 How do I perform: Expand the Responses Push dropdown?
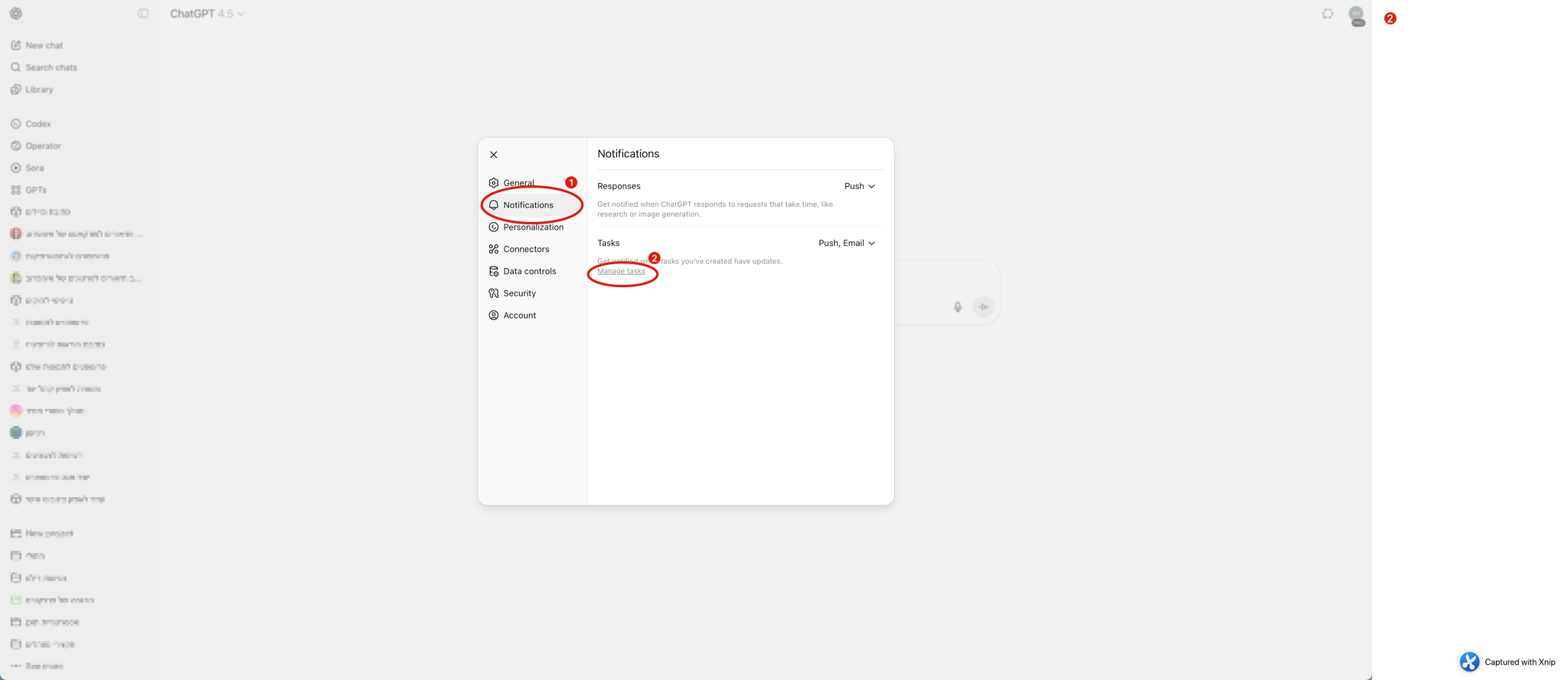point(859,186)
